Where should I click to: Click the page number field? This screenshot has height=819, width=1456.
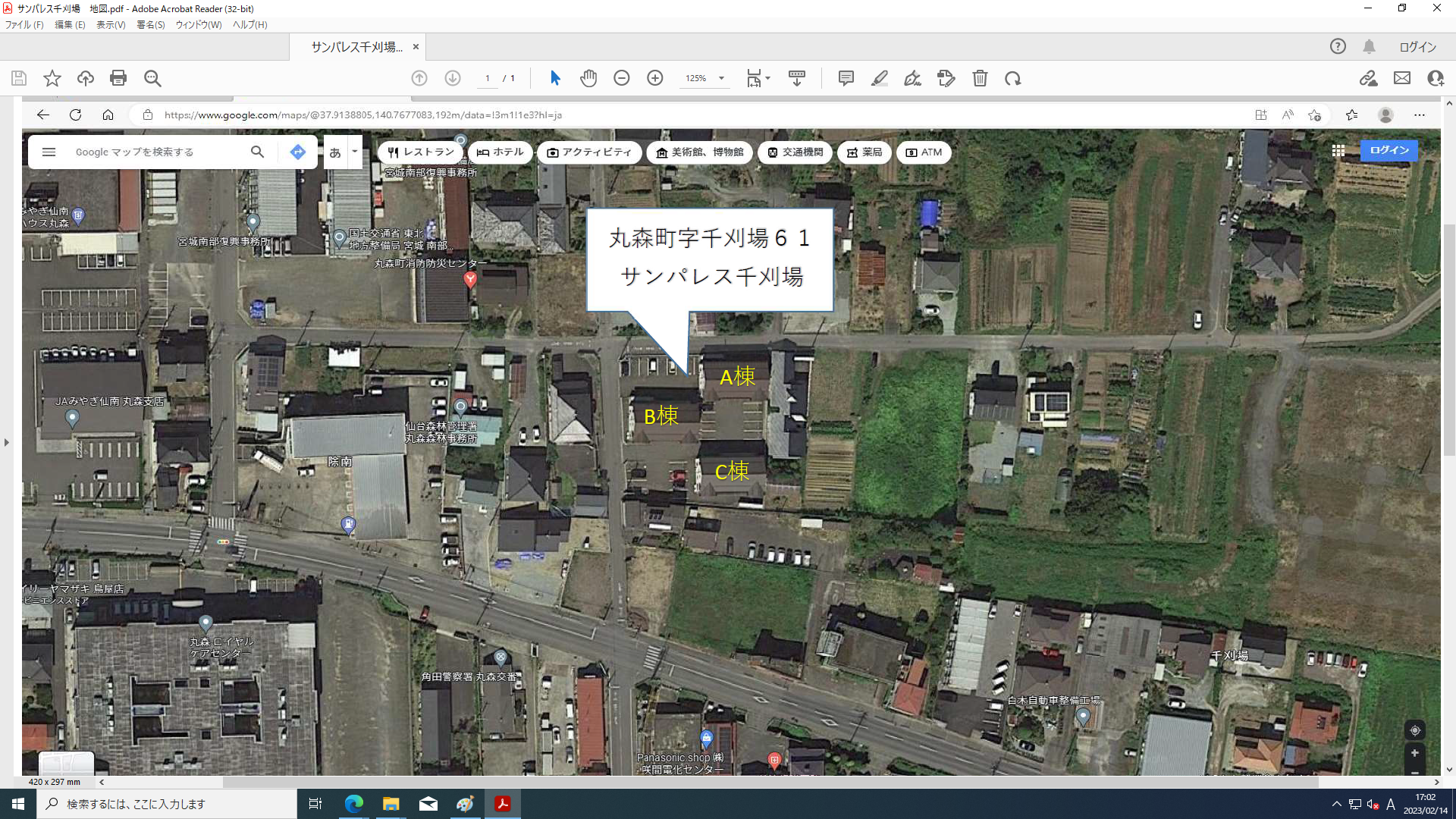(488, 78)
